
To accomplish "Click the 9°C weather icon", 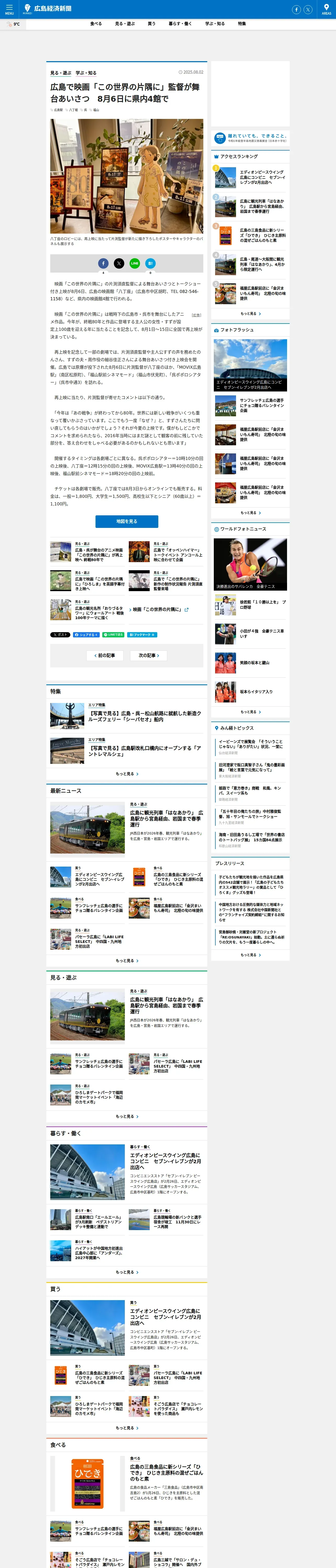I will [x=13, y=24].
